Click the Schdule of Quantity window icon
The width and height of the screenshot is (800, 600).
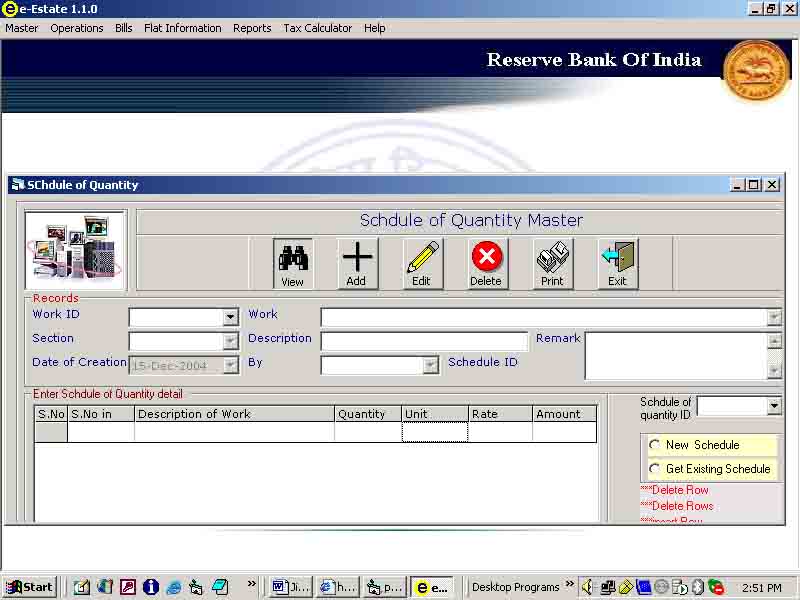[x=18, y=185]
